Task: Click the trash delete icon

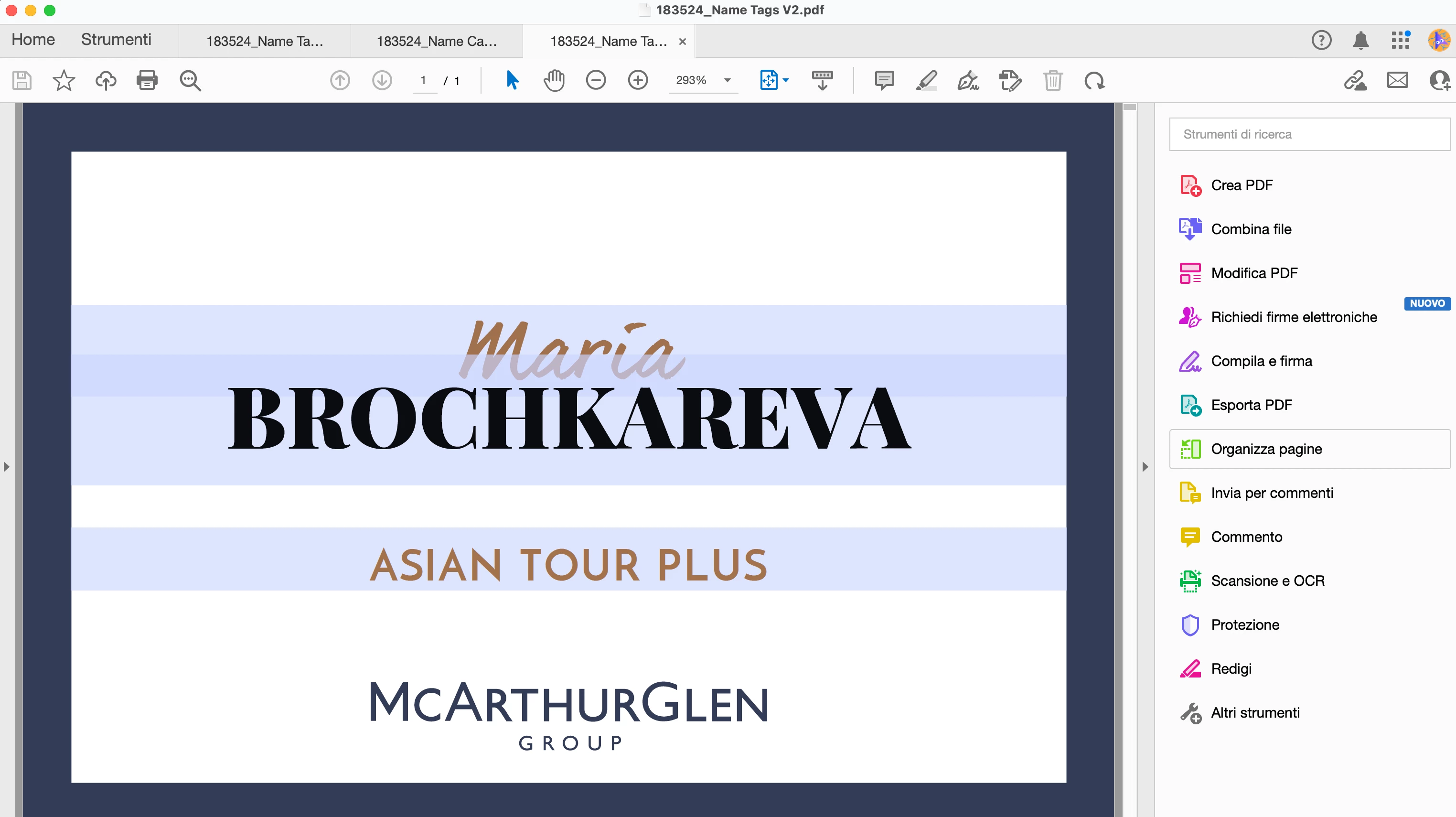Action: click(1052, 80)
